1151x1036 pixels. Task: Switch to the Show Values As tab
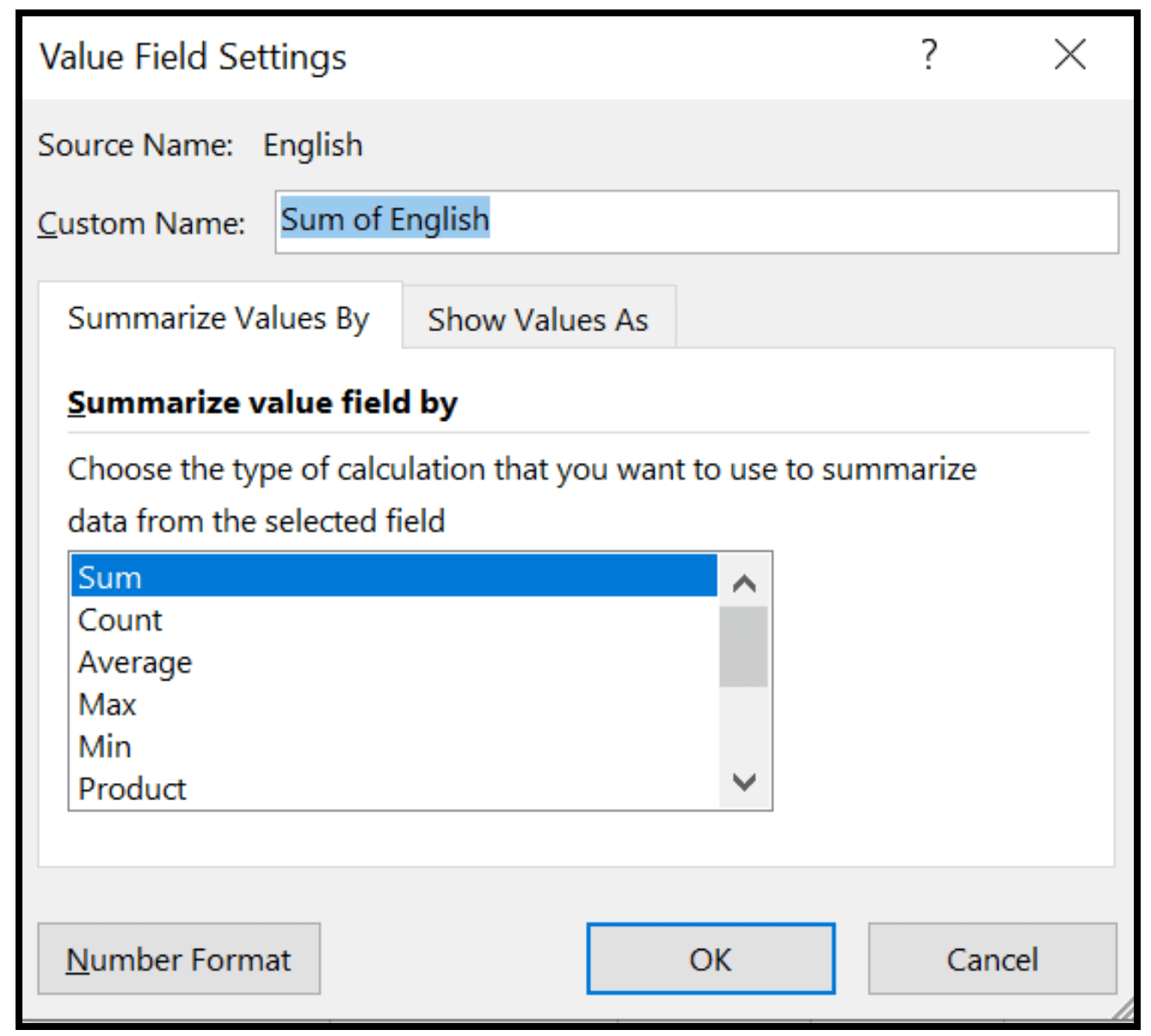(539, 319)
